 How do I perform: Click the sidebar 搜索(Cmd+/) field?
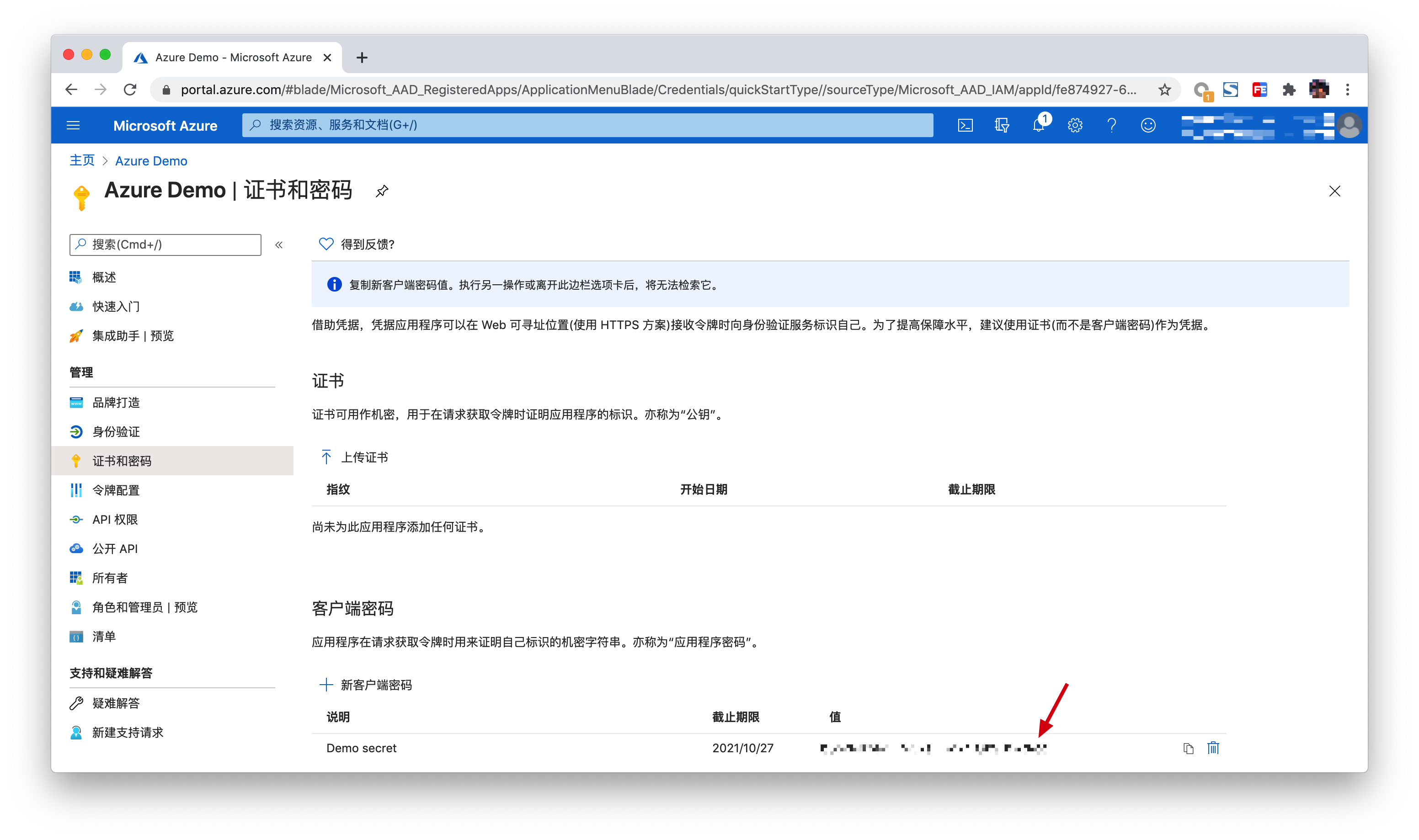(x=165, y=245)
